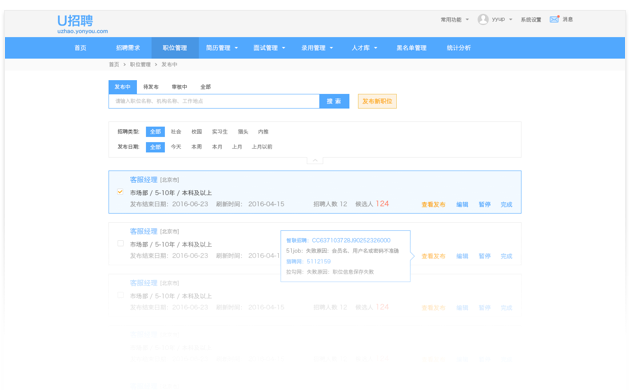
Task: Select 全部 in 发布日期 filter
Action: click(x=155, y=147)
